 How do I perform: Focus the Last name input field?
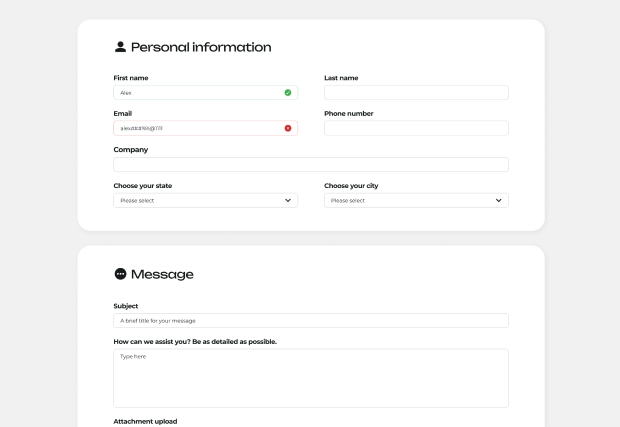coord(416,93)
